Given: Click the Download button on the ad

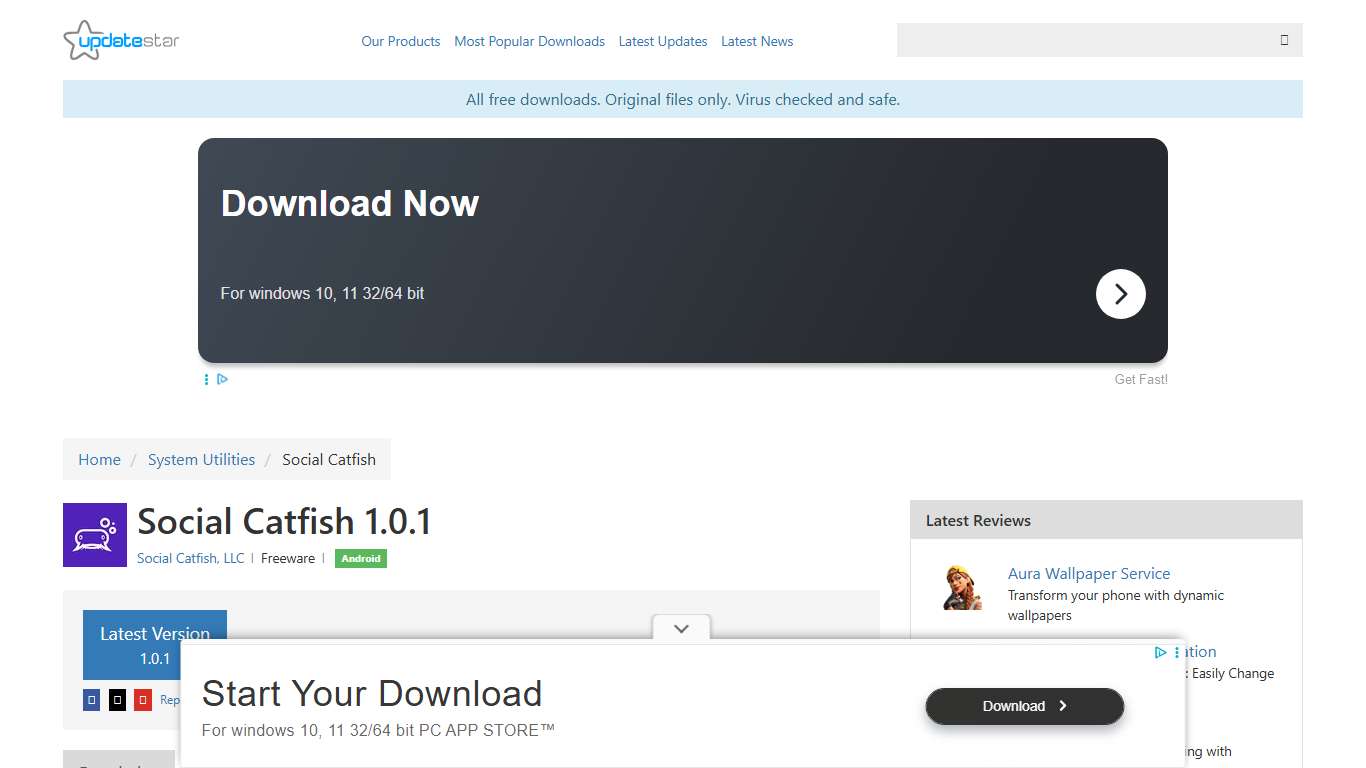Looking at the screenshot, I should [1024, 706].
